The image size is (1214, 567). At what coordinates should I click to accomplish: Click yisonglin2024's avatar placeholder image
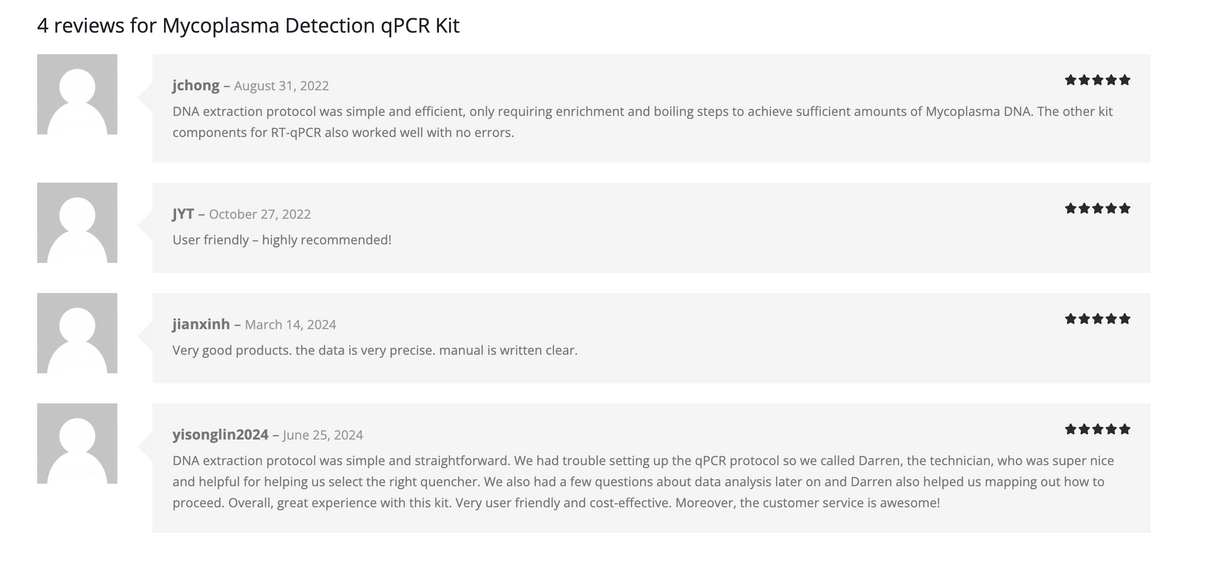click(x=77, y=443)
